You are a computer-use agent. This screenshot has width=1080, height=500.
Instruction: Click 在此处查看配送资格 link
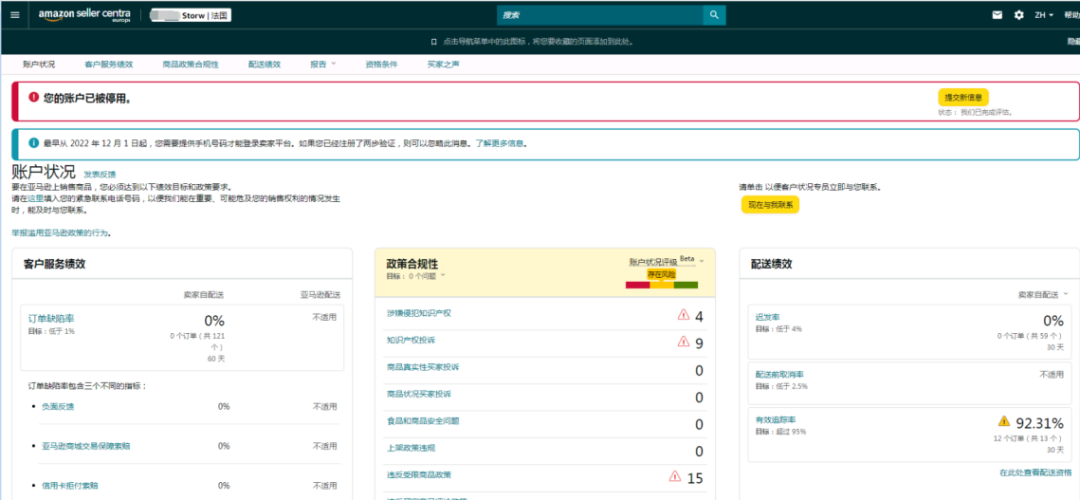click(x=1035, y=472)
